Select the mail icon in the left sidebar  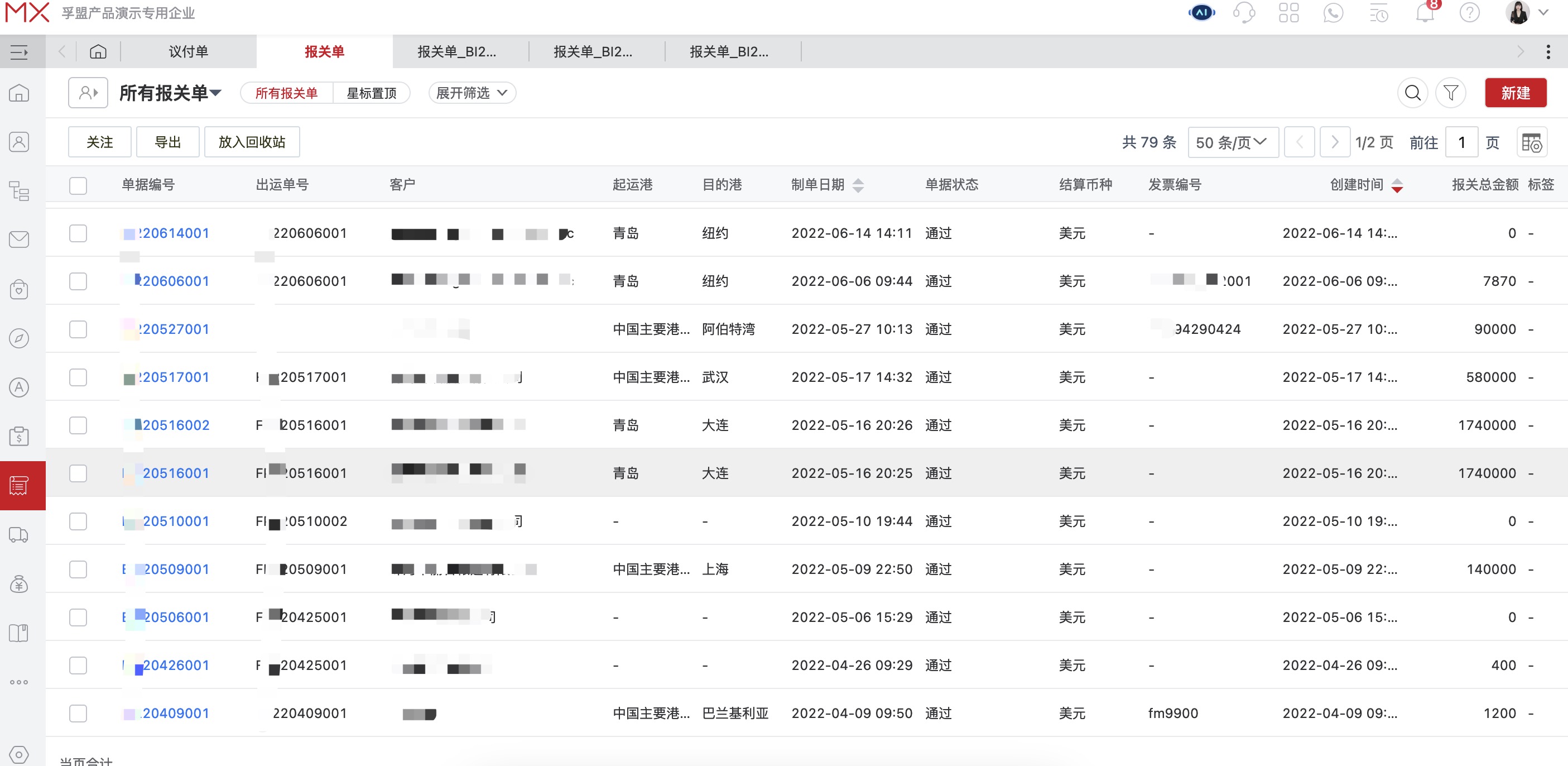coord(19,240)
